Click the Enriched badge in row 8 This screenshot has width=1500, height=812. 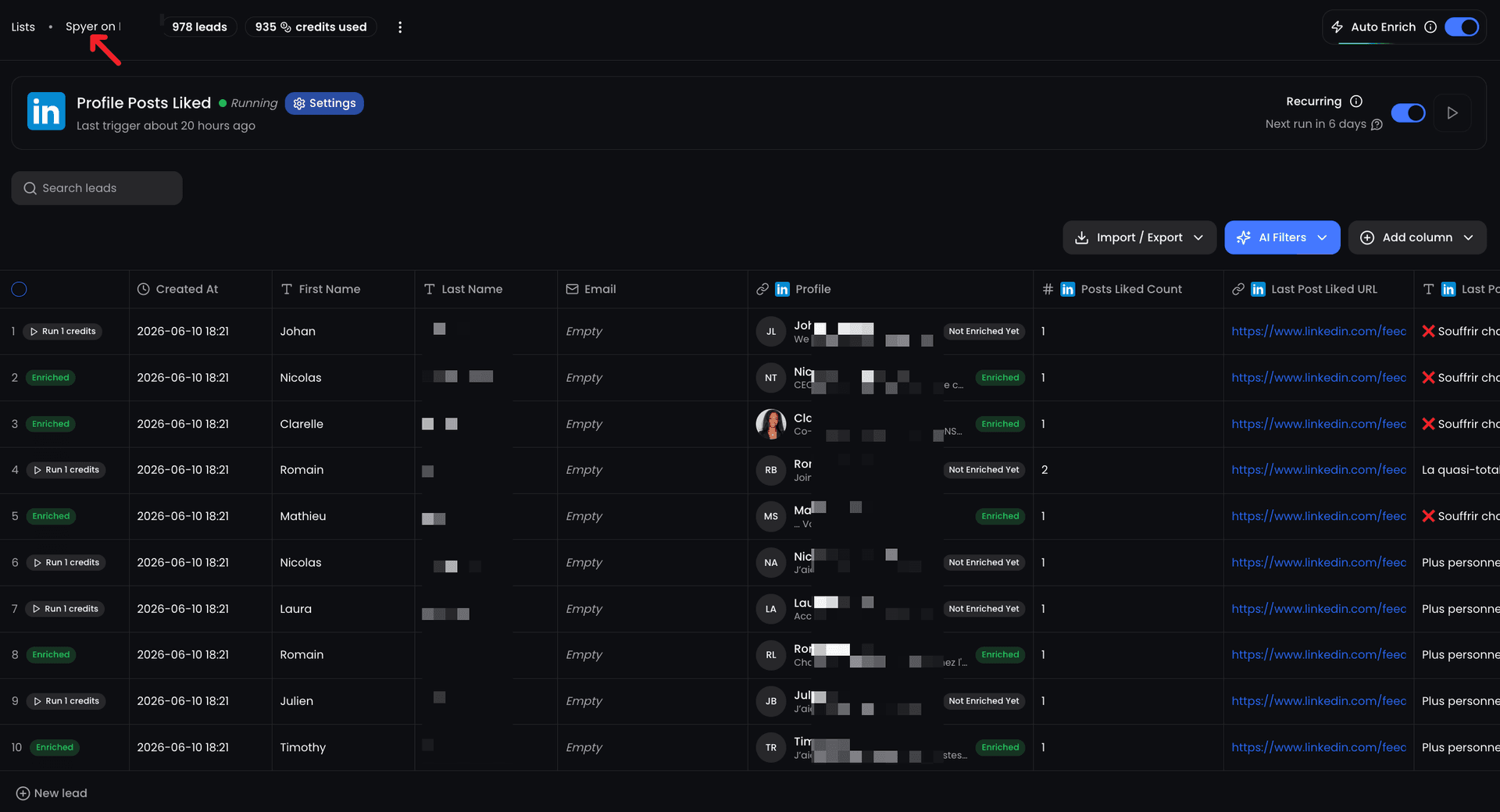pos(51,655)
